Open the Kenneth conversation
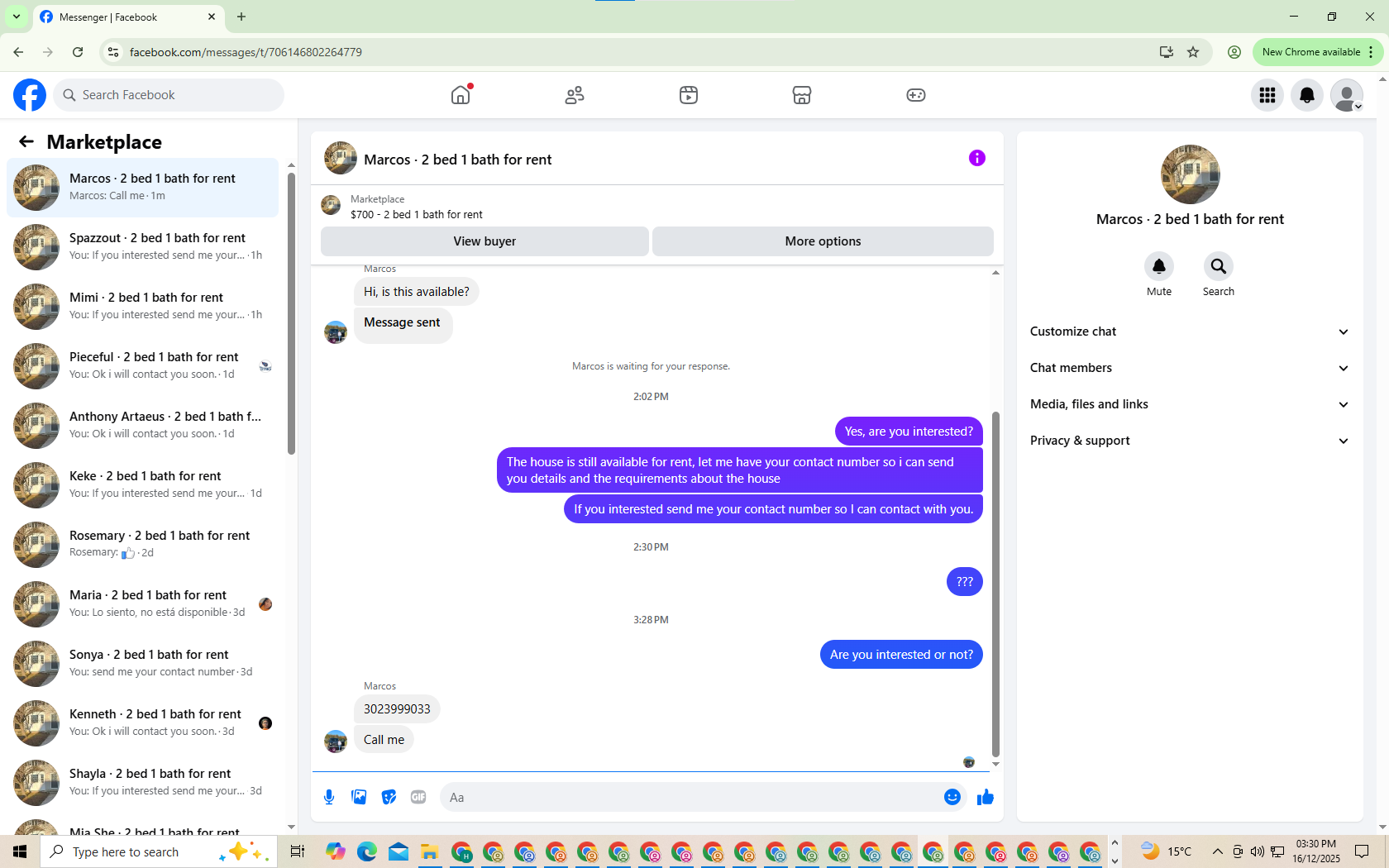This screenshot has height=868, width=1389. tap(142, 723)
